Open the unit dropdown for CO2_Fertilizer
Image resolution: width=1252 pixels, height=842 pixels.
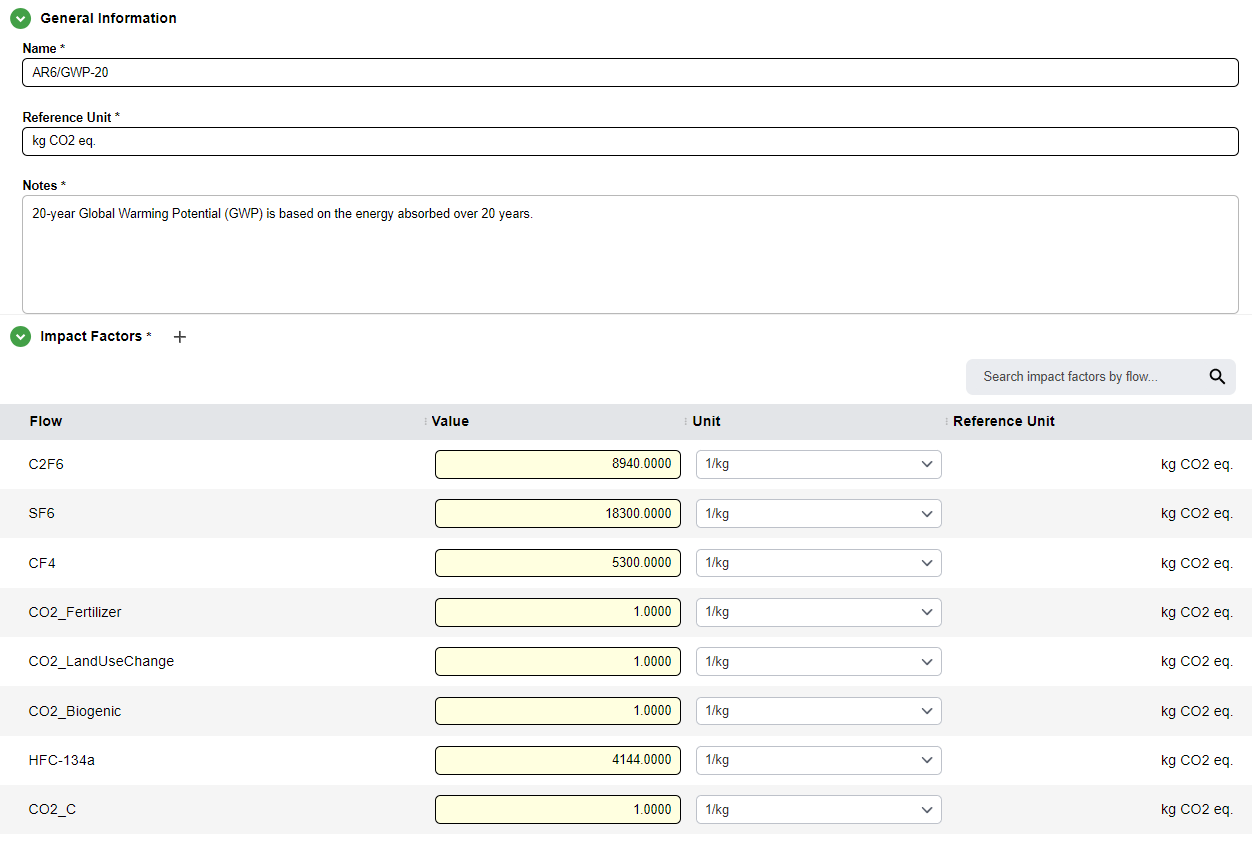[819, 612]
